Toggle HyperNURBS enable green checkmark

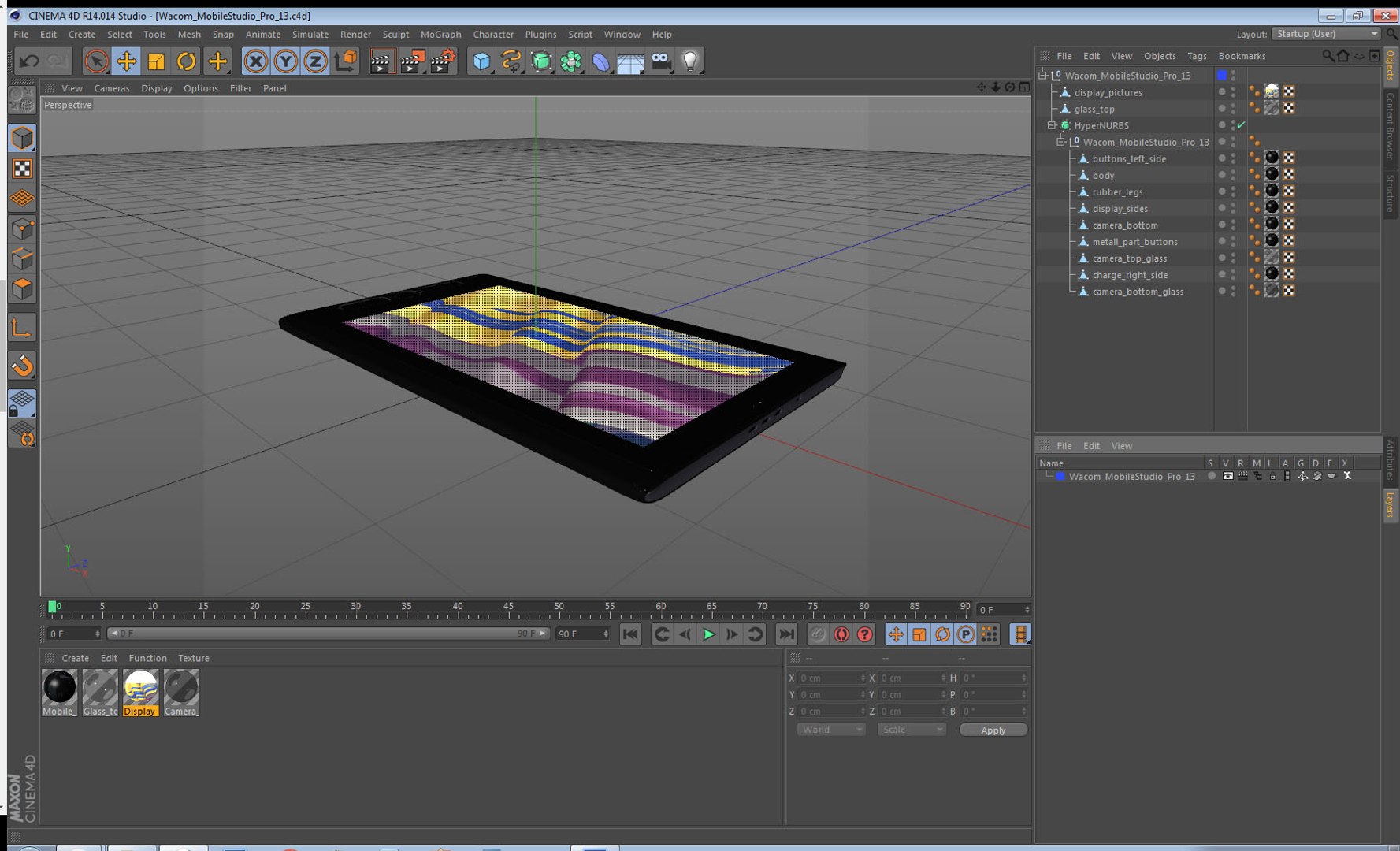pos(1242,125)
